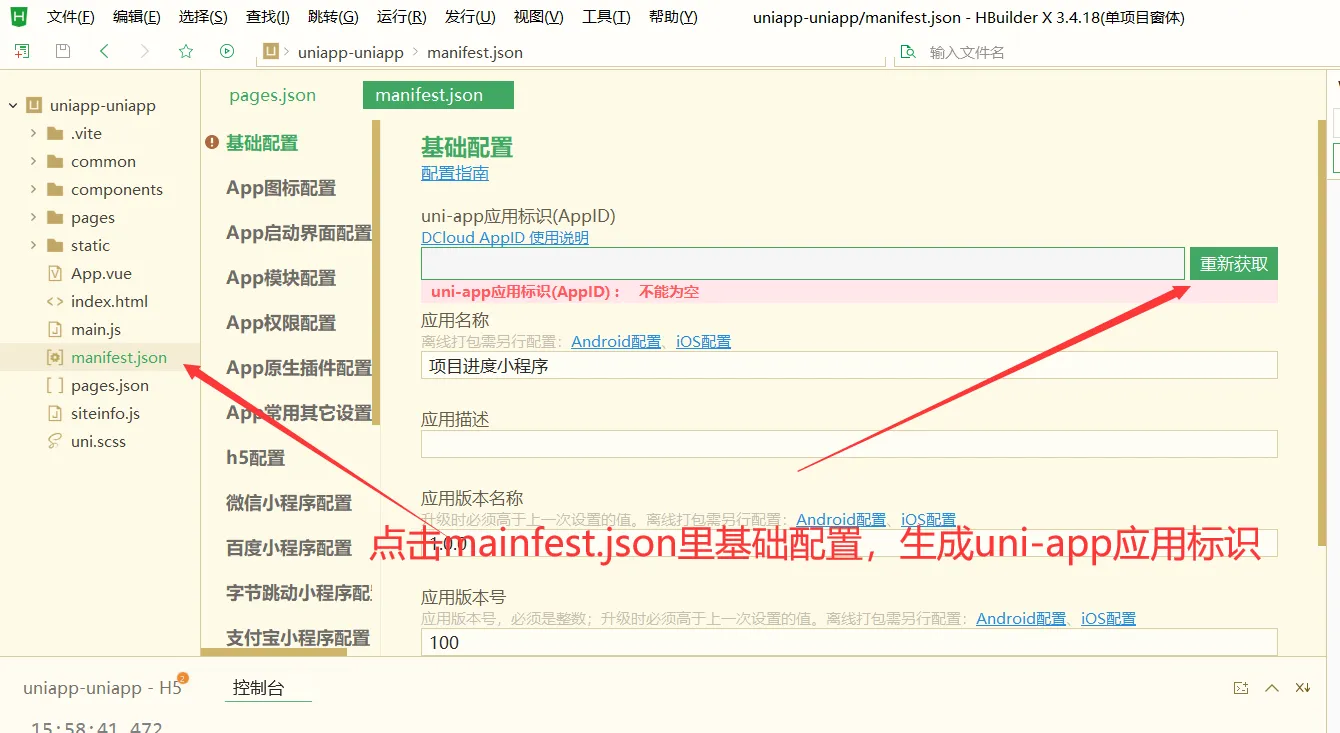Go back with the left arrow icon
This screenshot has width=1340, height=733.
pos(104,51)
